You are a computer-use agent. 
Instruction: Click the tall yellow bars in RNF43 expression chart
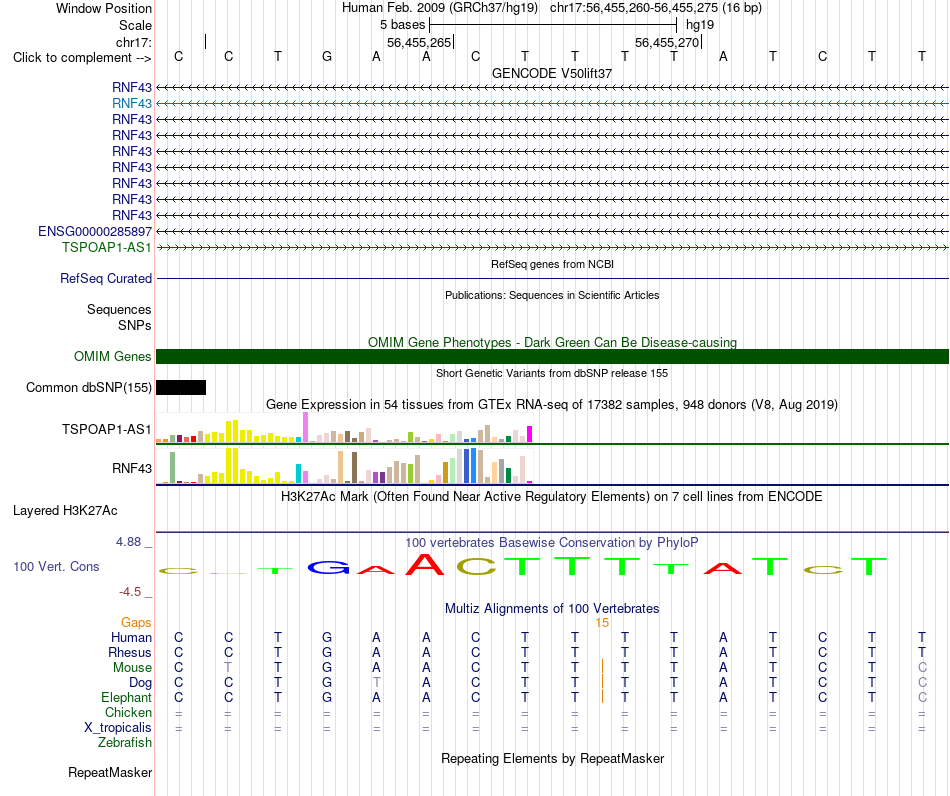(232, 465)
